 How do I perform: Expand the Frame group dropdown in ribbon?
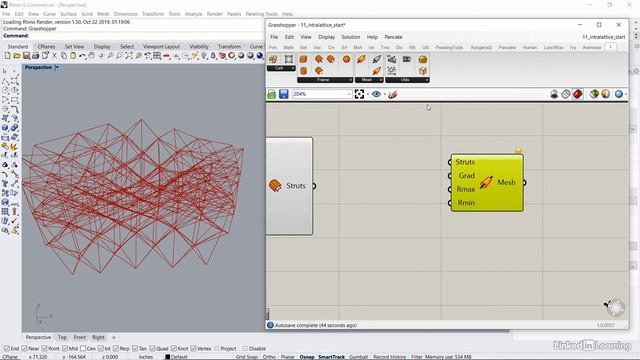tap(350, 80)
